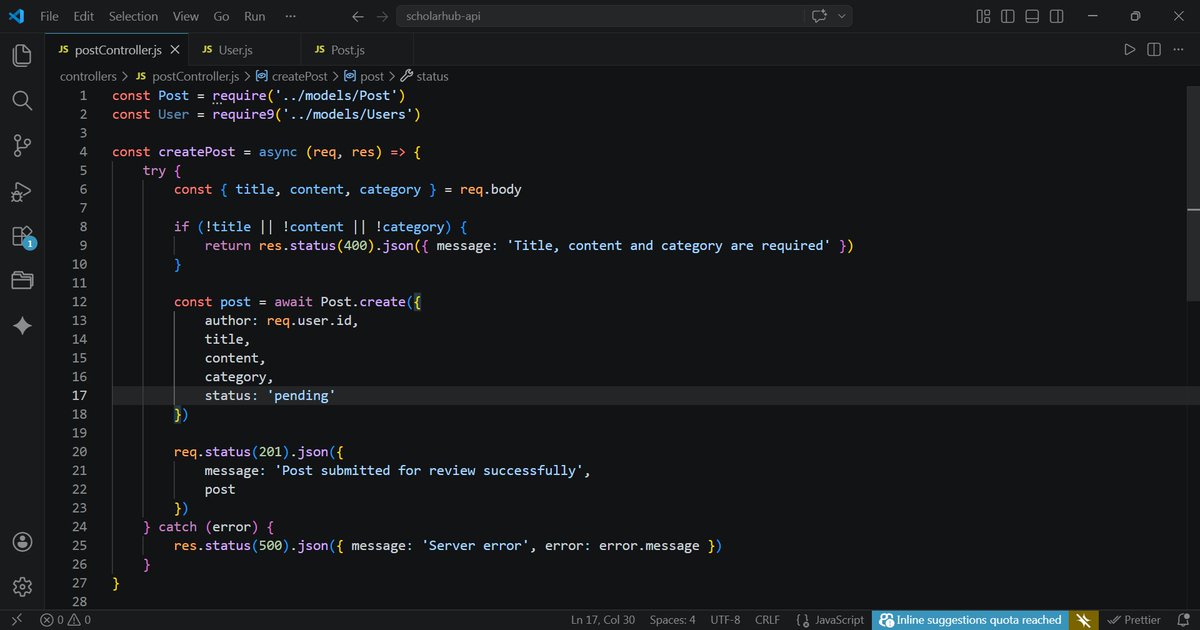Click the VS Code logo icon in title bar
This screenshot has width=1200, height=630.
tap(16, 16)
